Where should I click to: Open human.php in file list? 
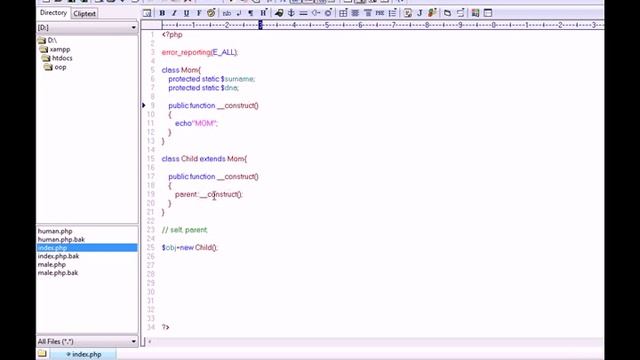(55, 231)
